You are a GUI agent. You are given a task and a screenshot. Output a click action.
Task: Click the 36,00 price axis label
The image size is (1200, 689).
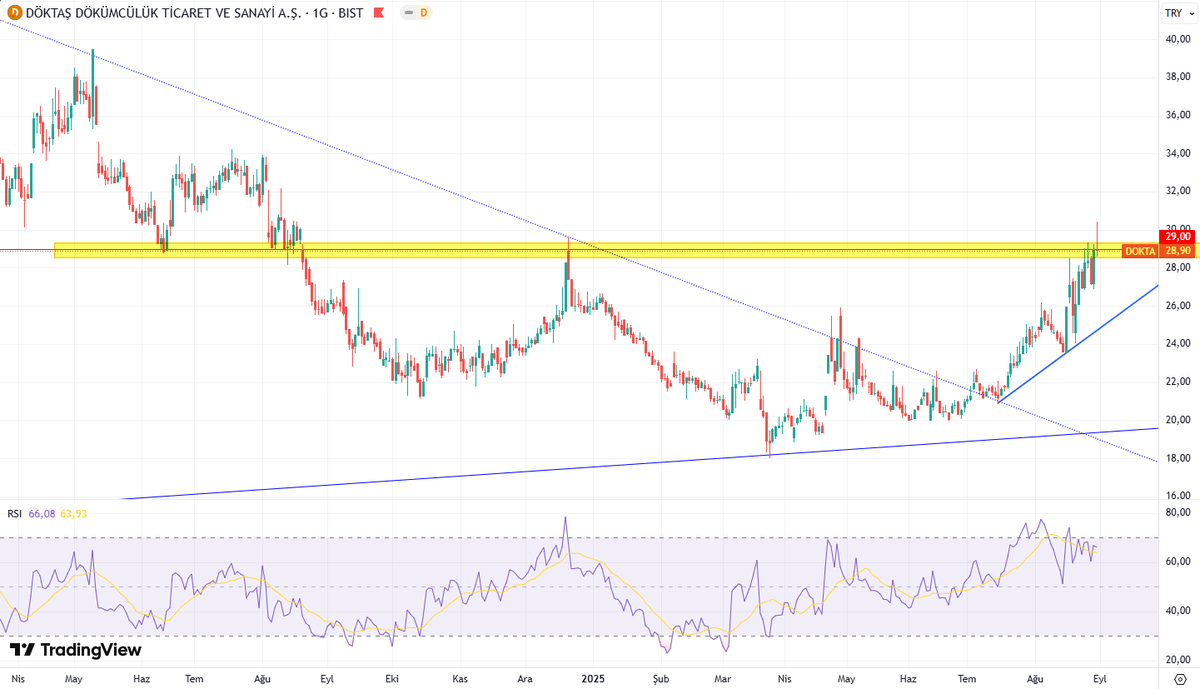point(1177,115)
